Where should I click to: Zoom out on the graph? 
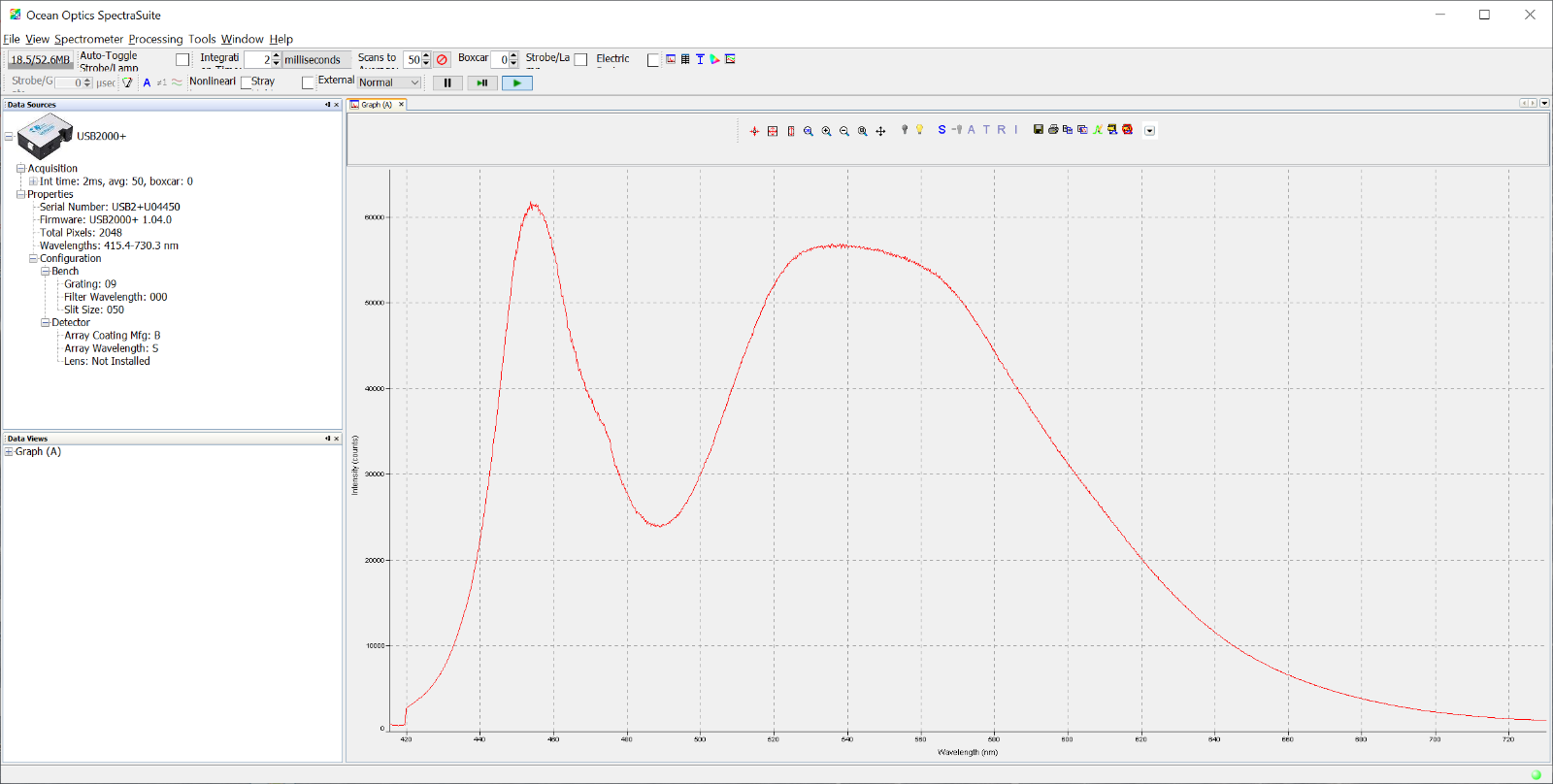tap(844, 131)
